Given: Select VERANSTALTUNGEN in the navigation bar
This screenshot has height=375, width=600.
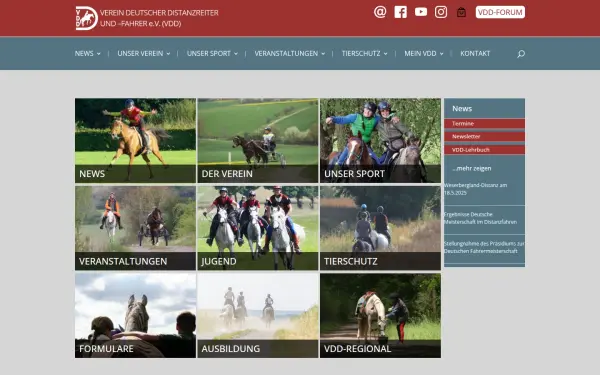Looking at the screenshot, I should point(286,54).
